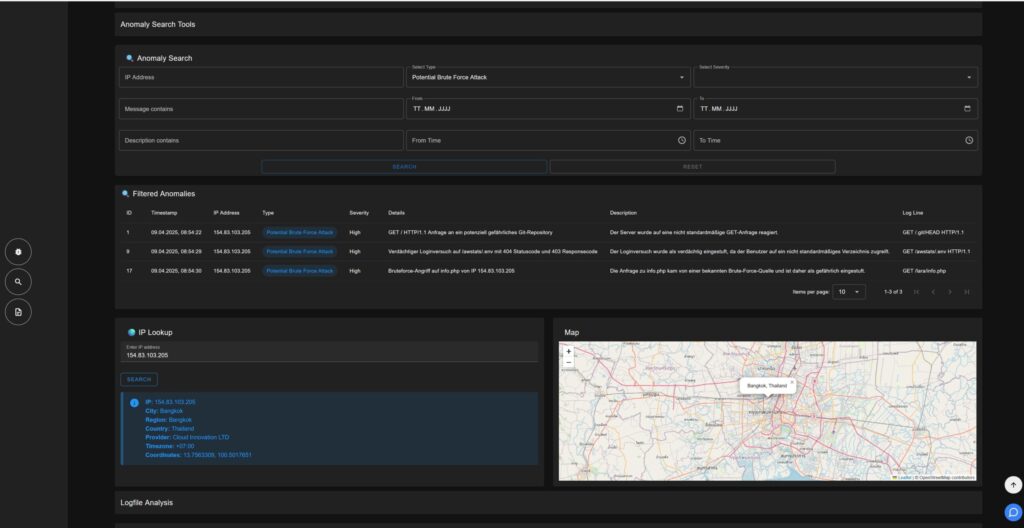Viewport: 1024px width, 528px height.
Task: Open the From date calendar picker
Action: pyautogui.click(x=680, y=108)
